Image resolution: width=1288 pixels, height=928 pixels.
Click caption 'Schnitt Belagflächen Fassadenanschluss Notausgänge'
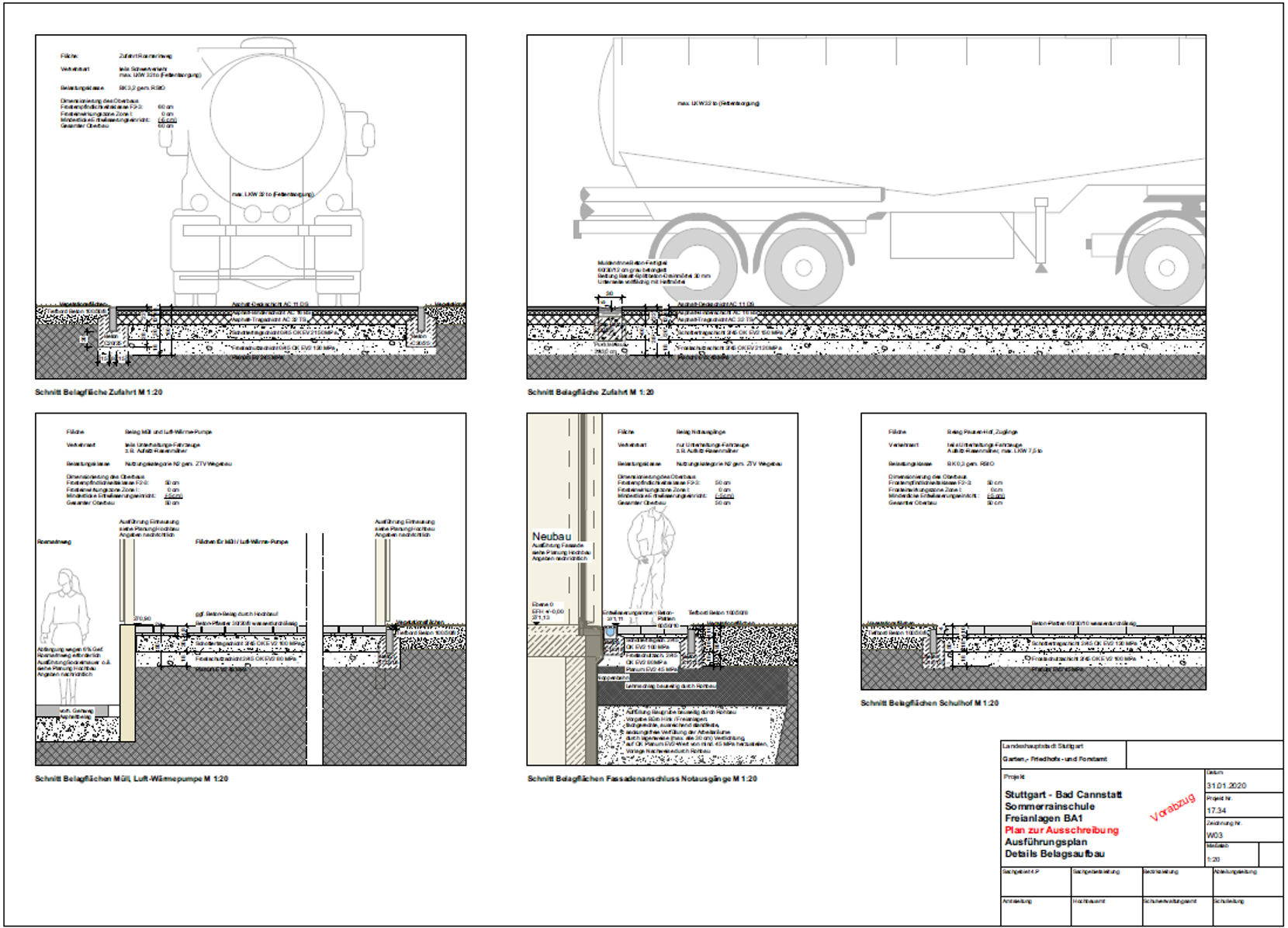642,778
